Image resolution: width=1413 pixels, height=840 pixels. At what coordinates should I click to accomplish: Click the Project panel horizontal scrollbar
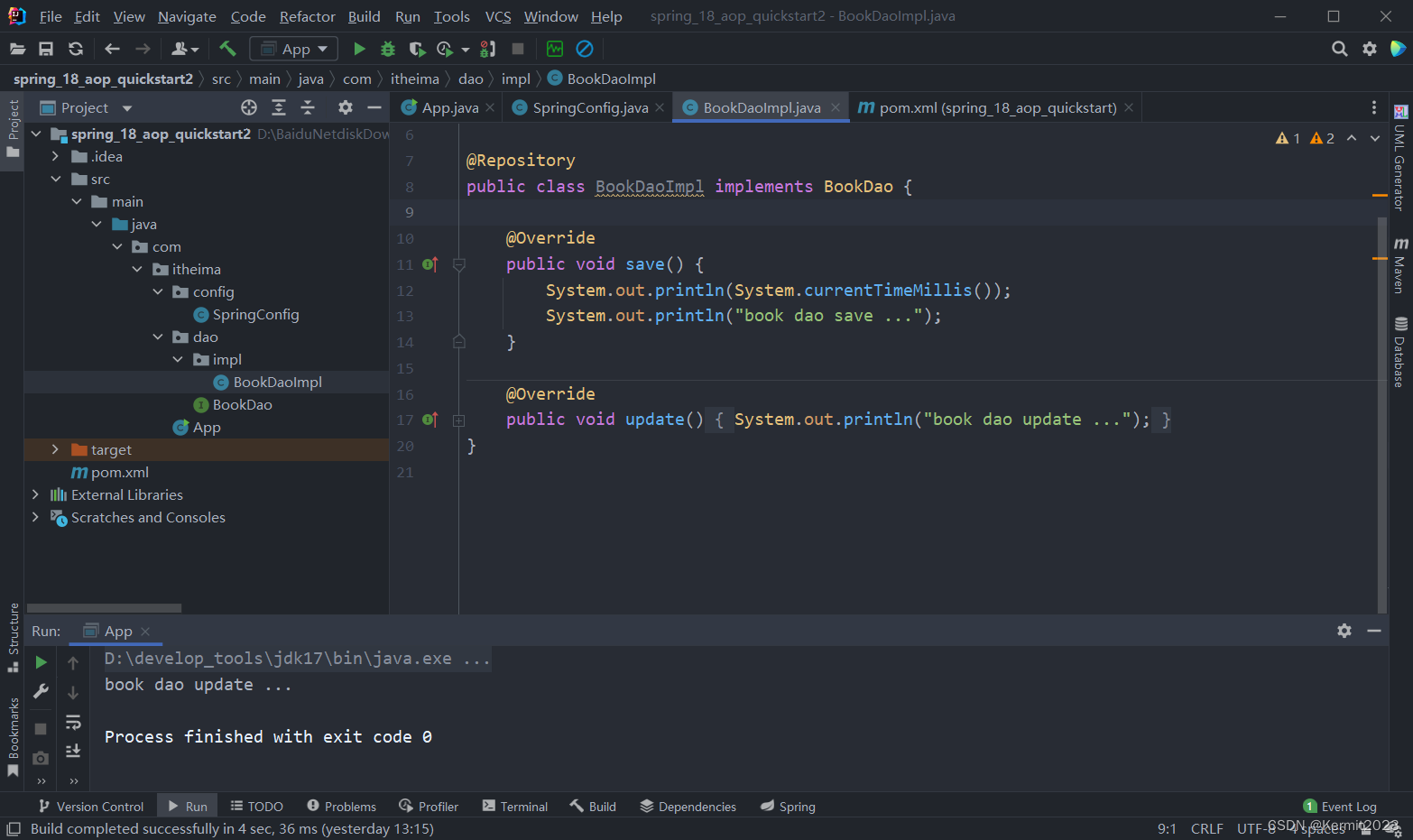click(104, 608)
